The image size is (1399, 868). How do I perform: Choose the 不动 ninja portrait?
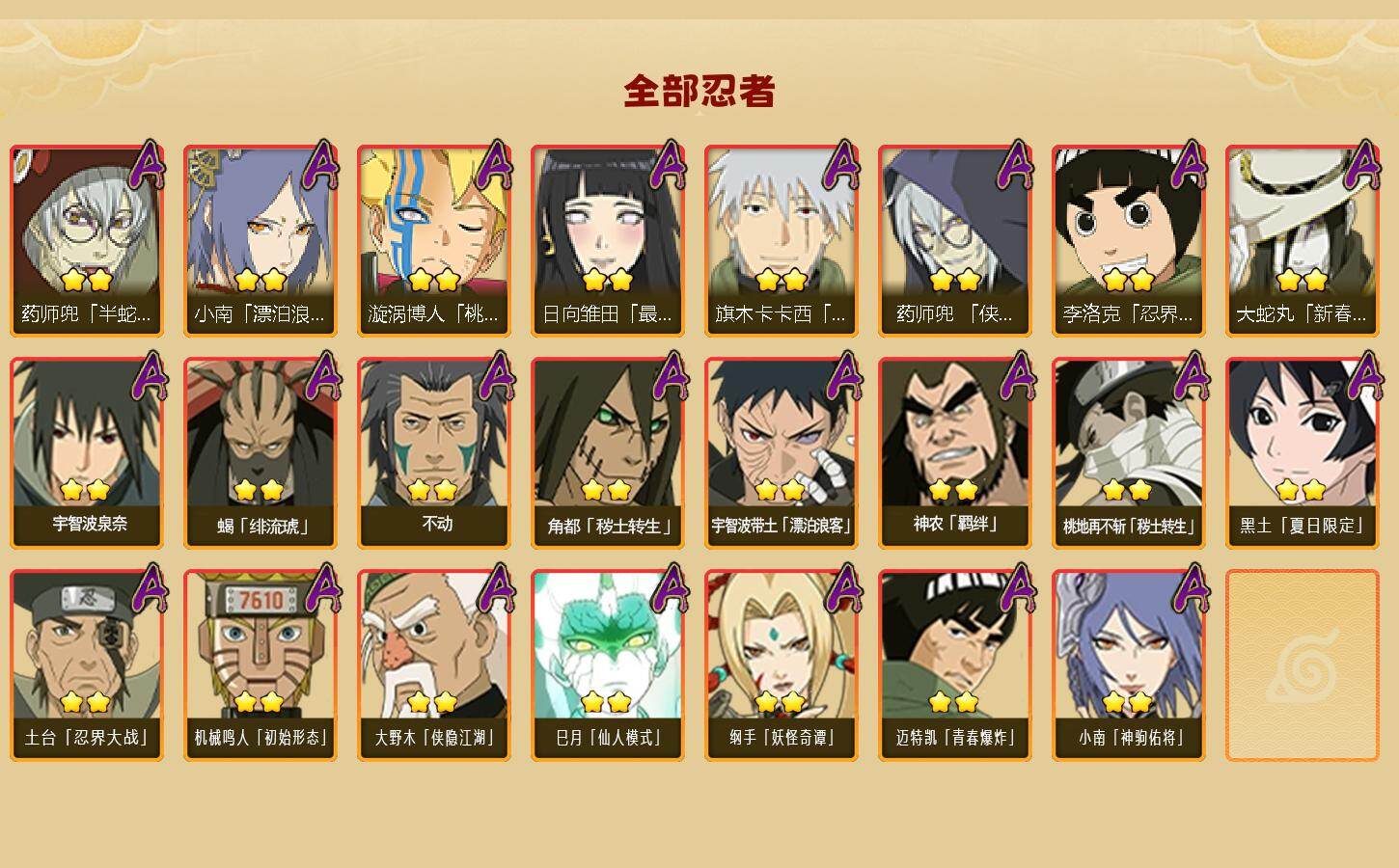click(434, 452)
